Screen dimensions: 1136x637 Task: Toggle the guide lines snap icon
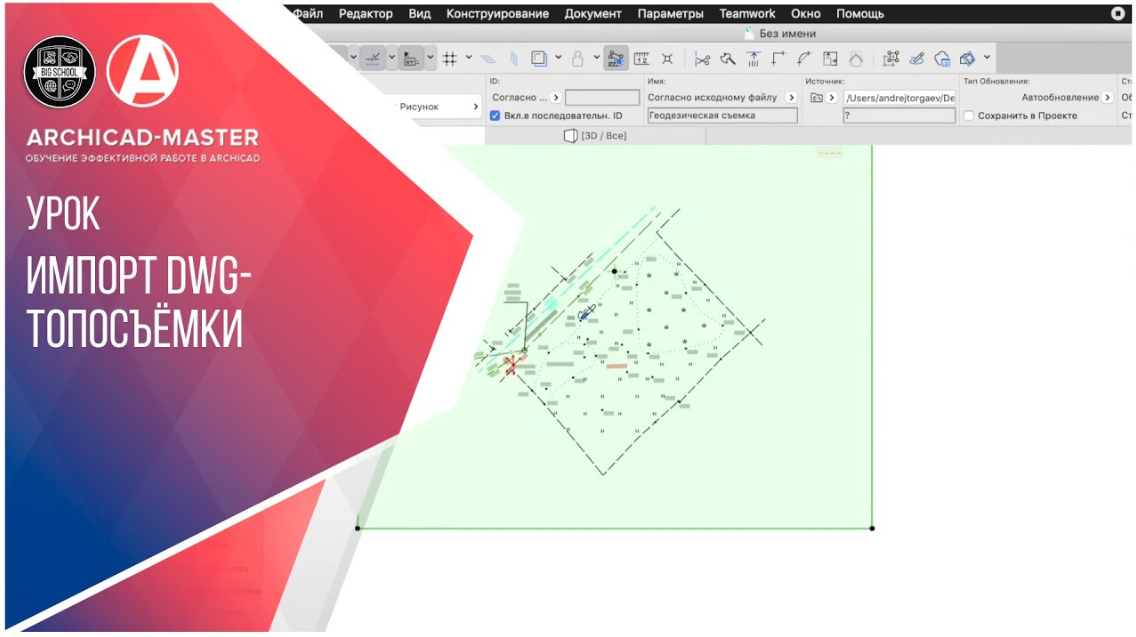point(373,58)
